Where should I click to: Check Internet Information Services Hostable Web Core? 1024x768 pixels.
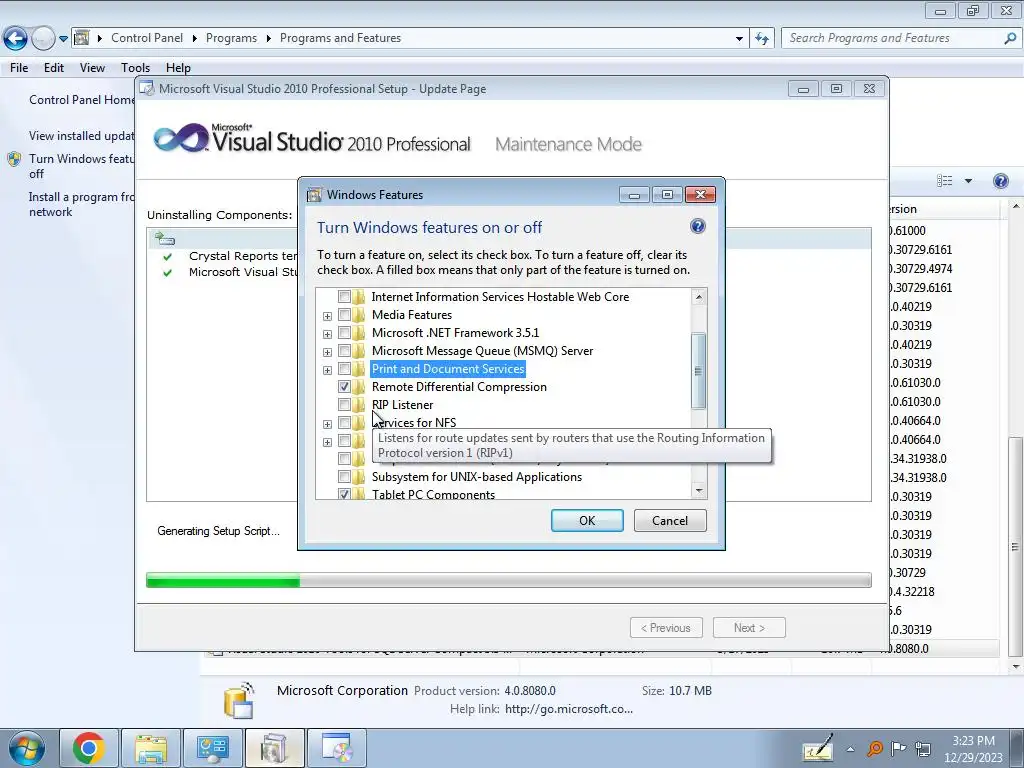coord(344,296)
